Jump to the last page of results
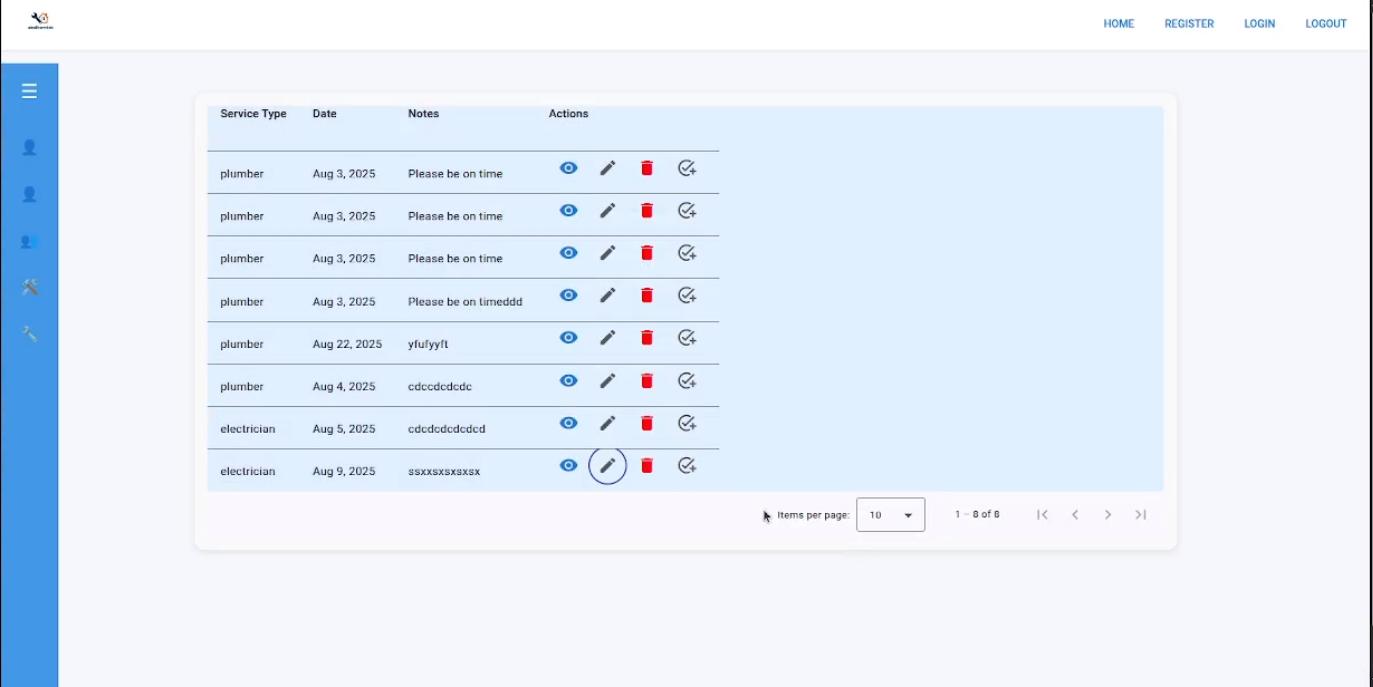Screen dimensions: 1373x687 pos(1140,514)
